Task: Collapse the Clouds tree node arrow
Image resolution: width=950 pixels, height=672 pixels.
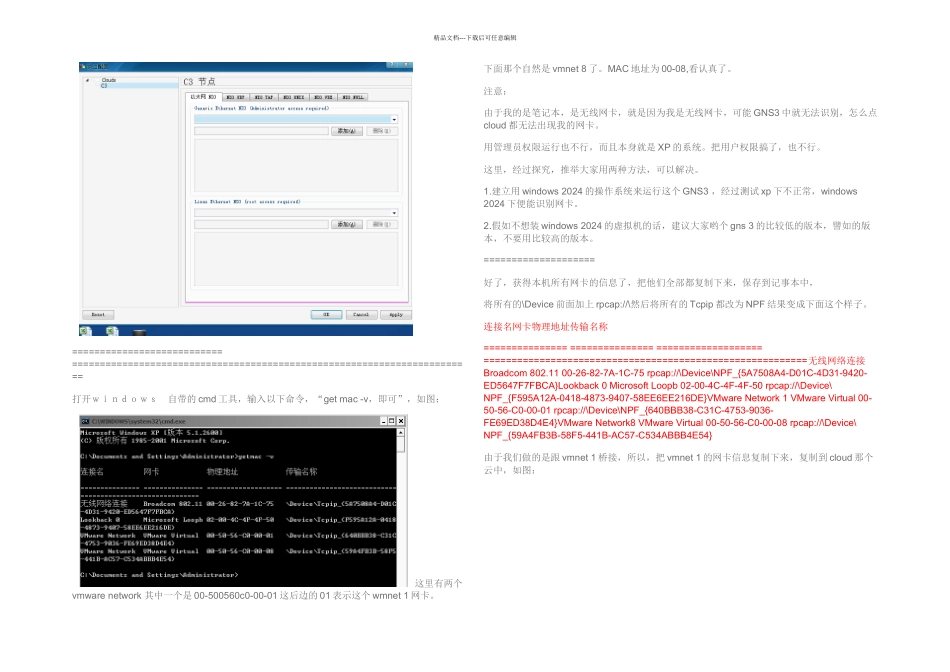Action: tap(87, 80)
